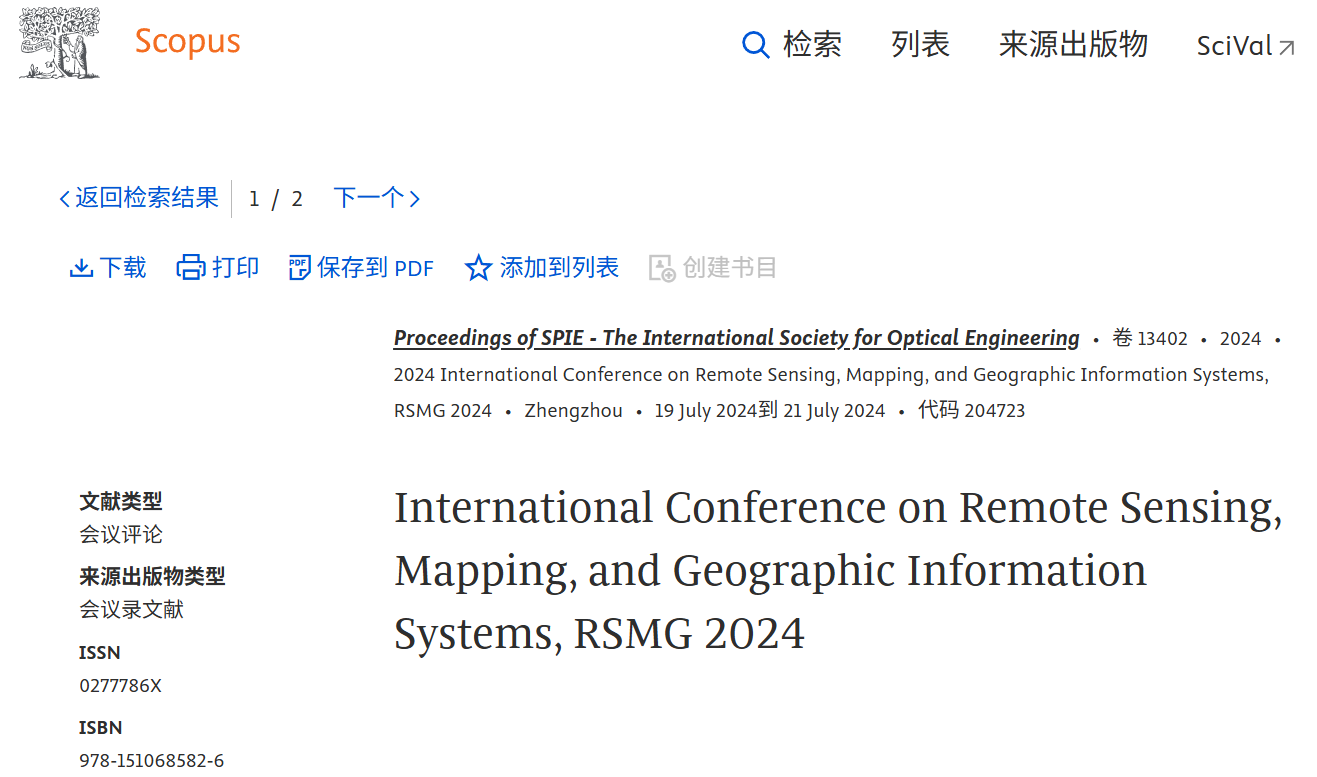
Task: Click the download arrow icon
Action: pyautogui.click(x=81, y=268)
